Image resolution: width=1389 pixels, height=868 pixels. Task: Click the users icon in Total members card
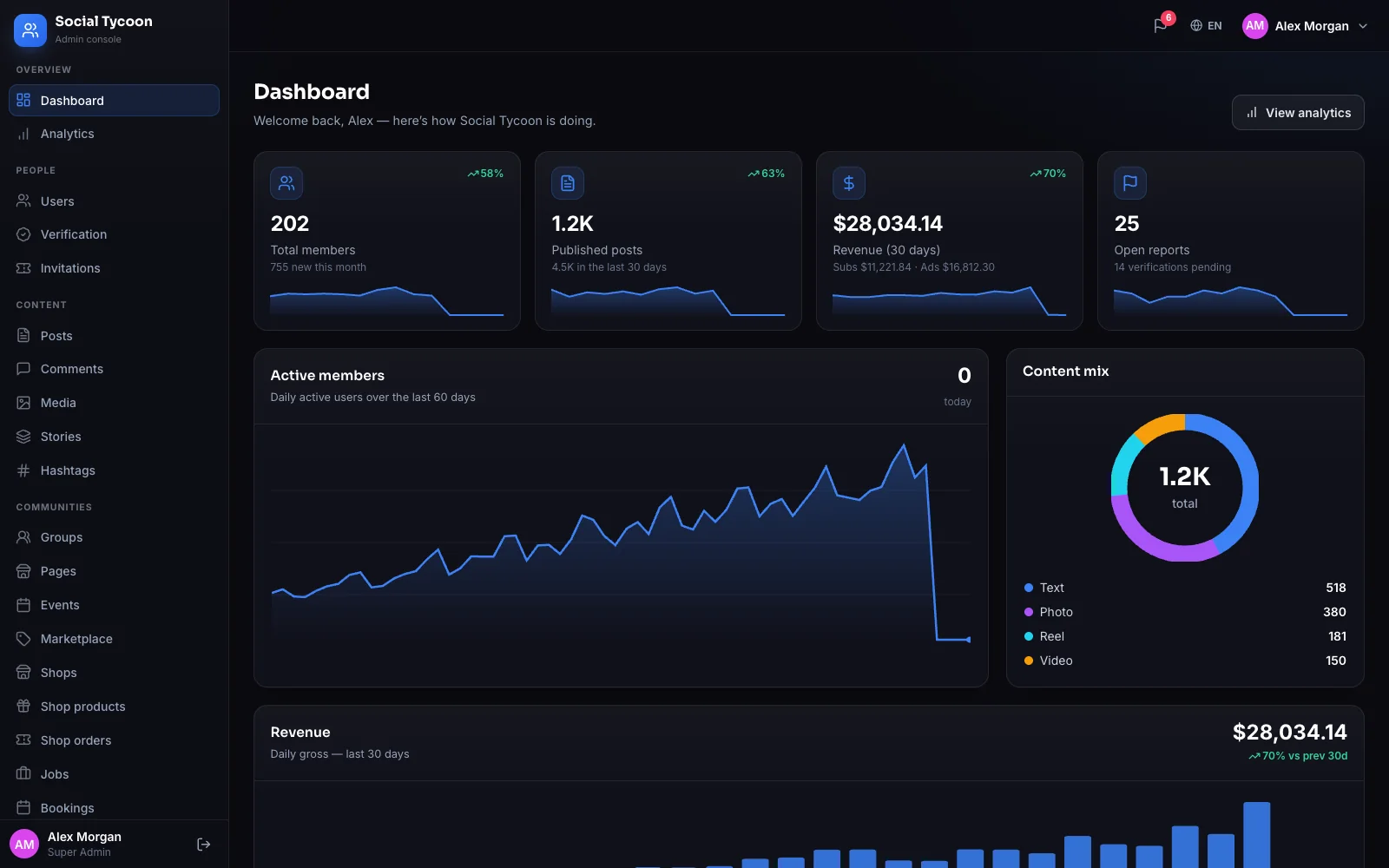(286, 183)
